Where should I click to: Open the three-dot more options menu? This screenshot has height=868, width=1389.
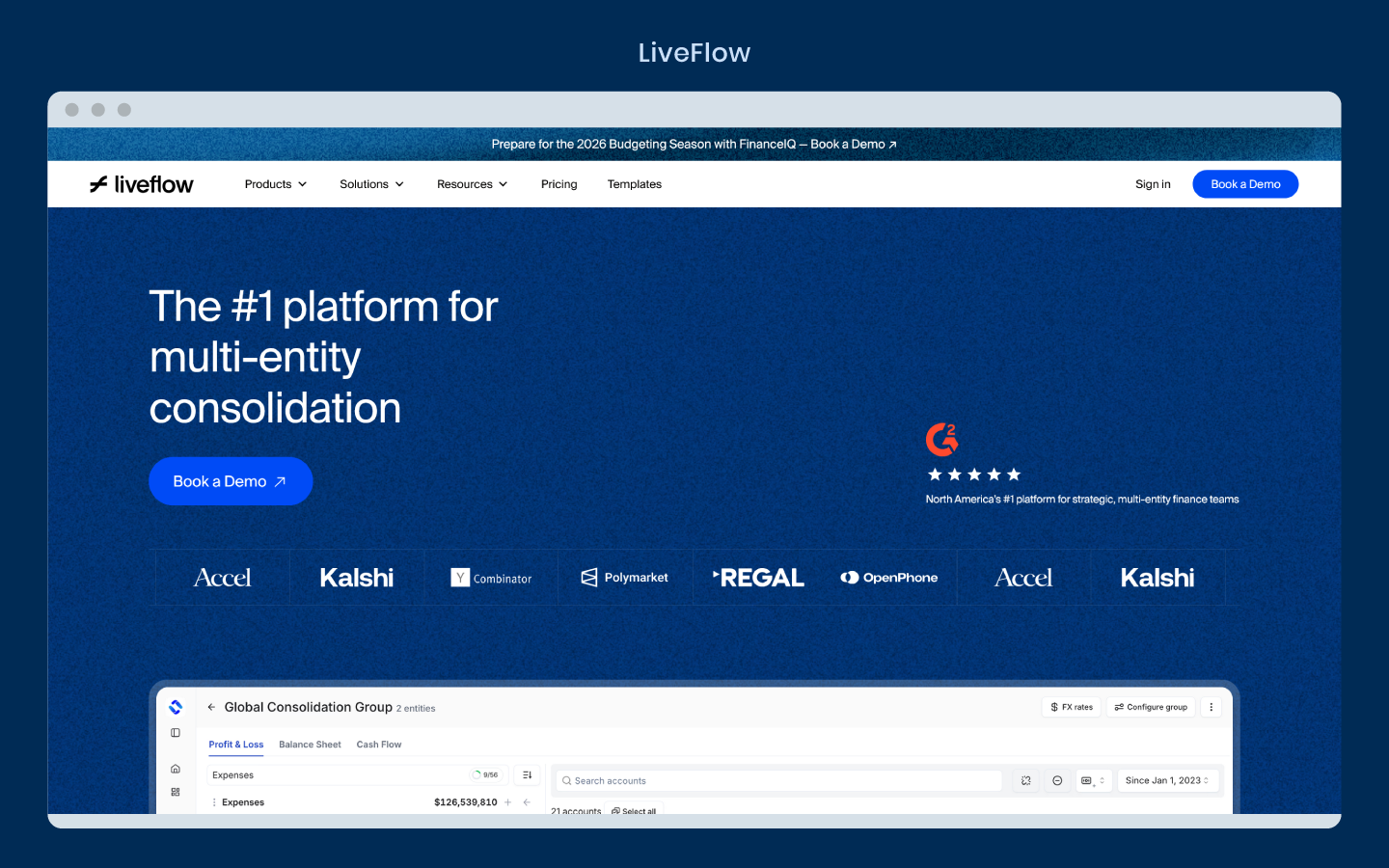point(1212,707)
